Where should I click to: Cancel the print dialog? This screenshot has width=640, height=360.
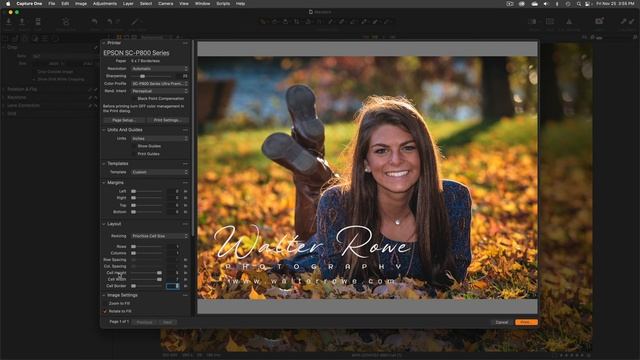coord(502,322)
